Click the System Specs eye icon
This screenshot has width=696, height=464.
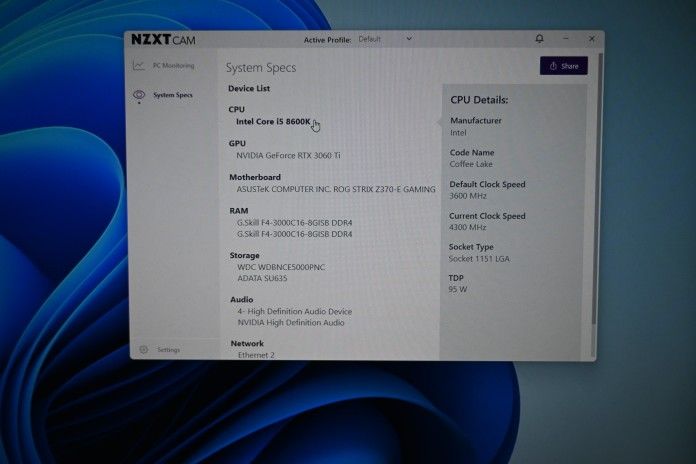139,95
